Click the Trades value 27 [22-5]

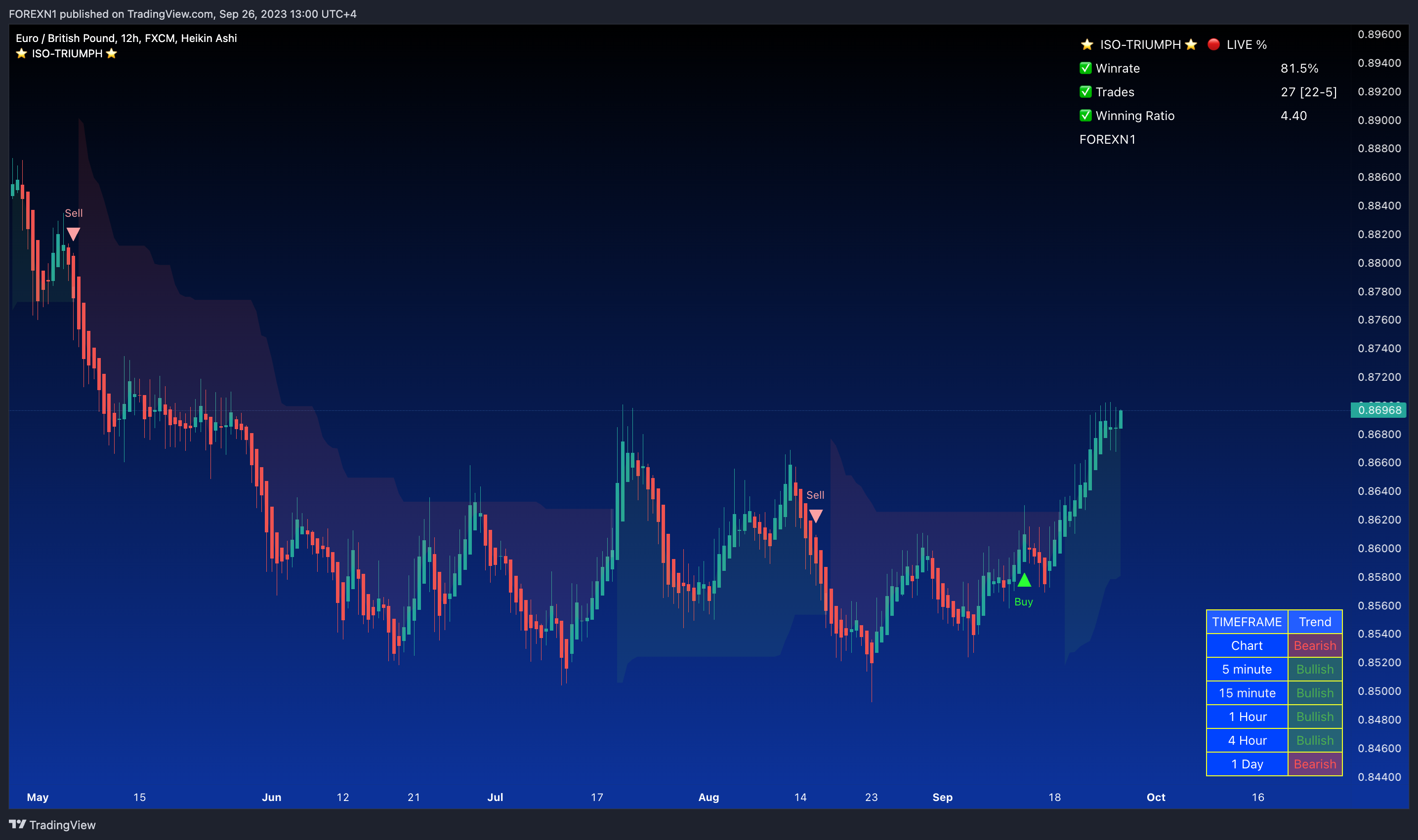tap(1309, 92)
